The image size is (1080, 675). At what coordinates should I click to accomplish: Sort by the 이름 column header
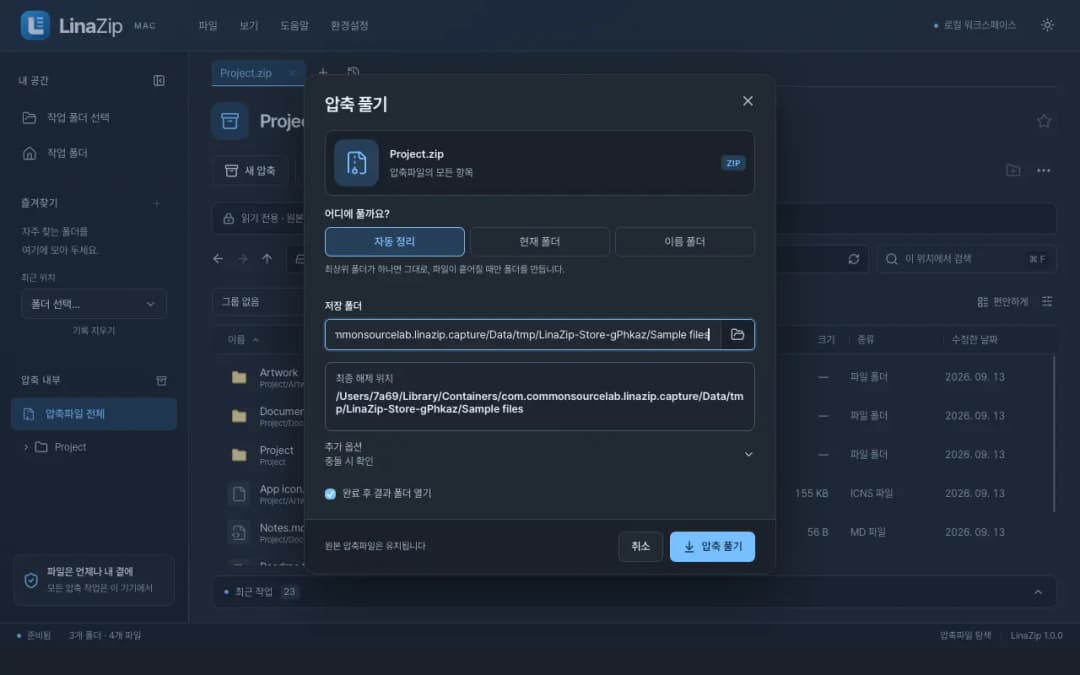[x=242, y=340]
